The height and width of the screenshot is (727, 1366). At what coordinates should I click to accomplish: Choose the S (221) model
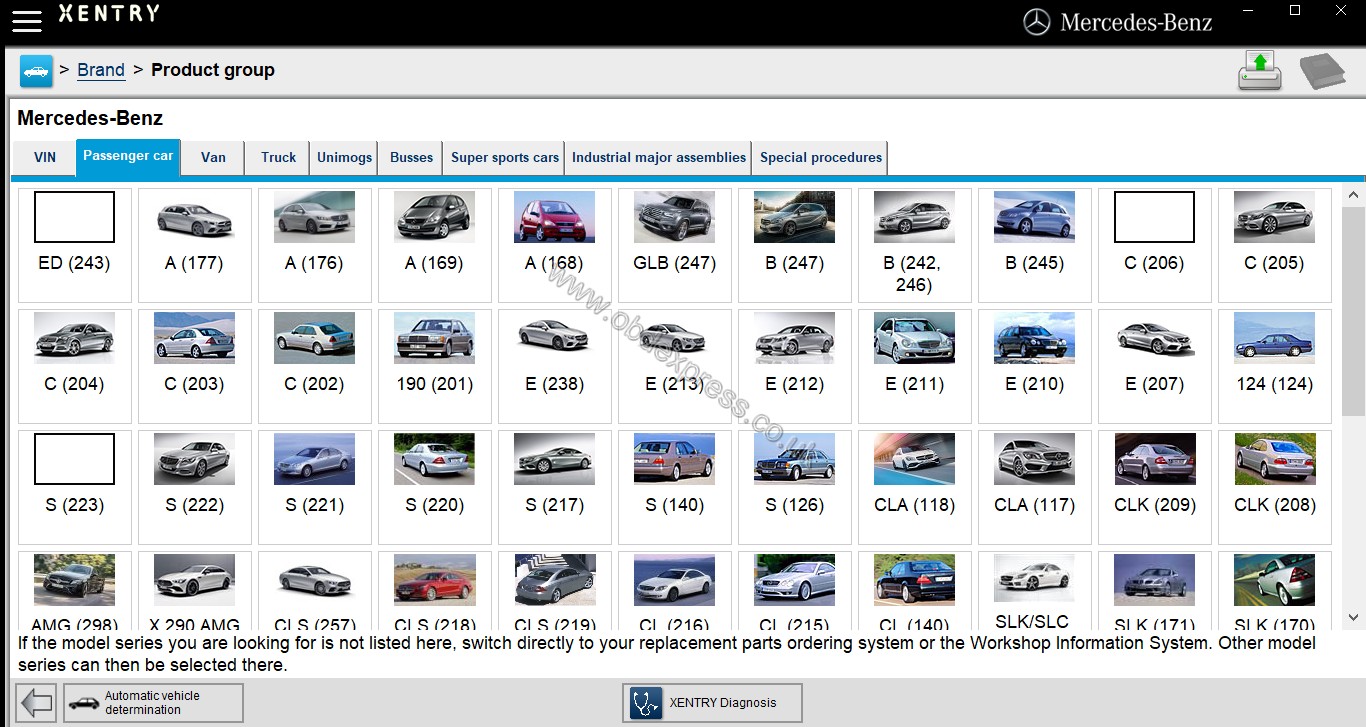(x=315, y=487)
